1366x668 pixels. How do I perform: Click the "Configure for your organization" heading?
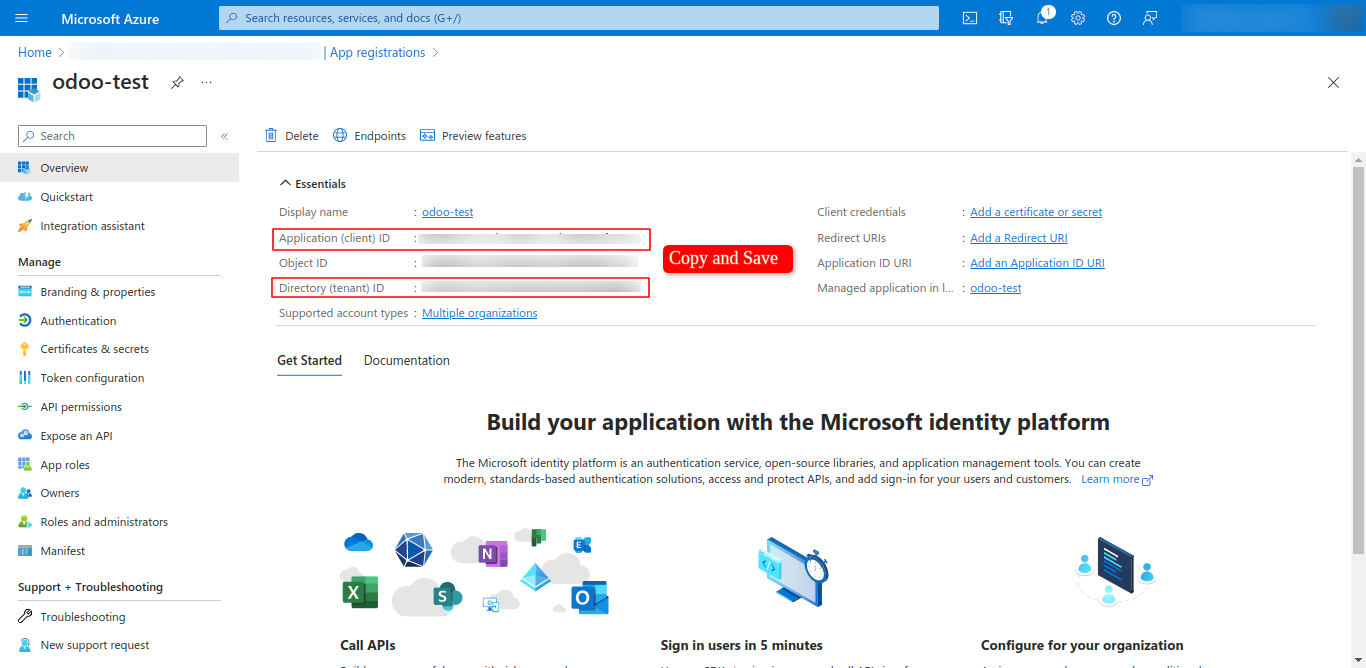[x=1082, y=645]
